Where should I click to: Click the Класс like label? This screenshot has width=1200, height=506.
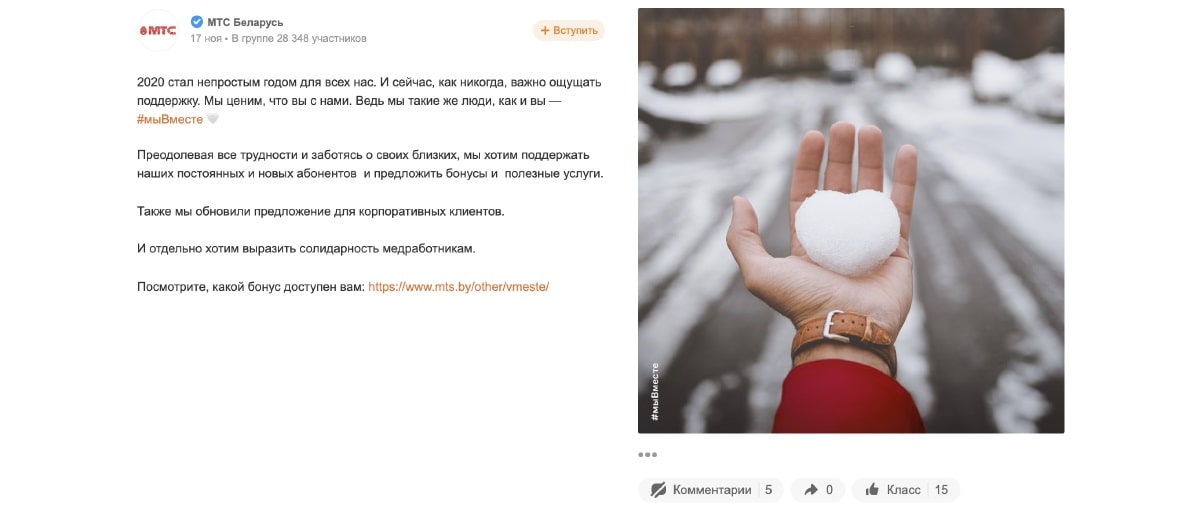[904, 490]
